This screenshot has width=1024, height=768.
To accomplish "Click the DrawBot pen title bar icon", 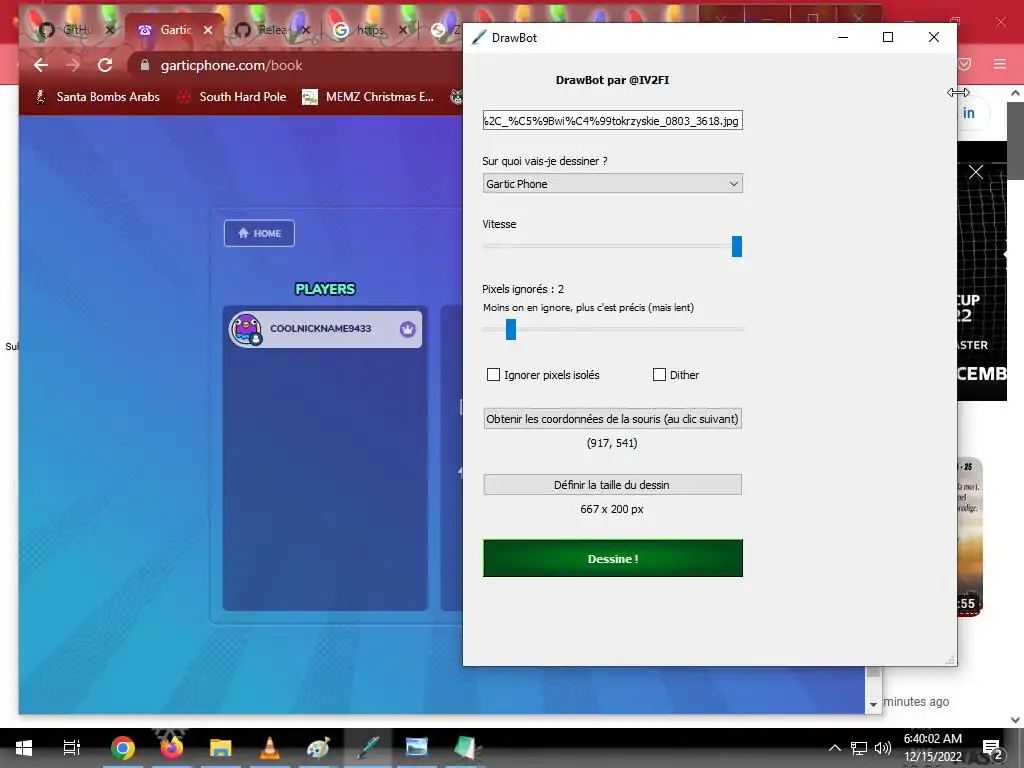I will click(x=479, y=37).
